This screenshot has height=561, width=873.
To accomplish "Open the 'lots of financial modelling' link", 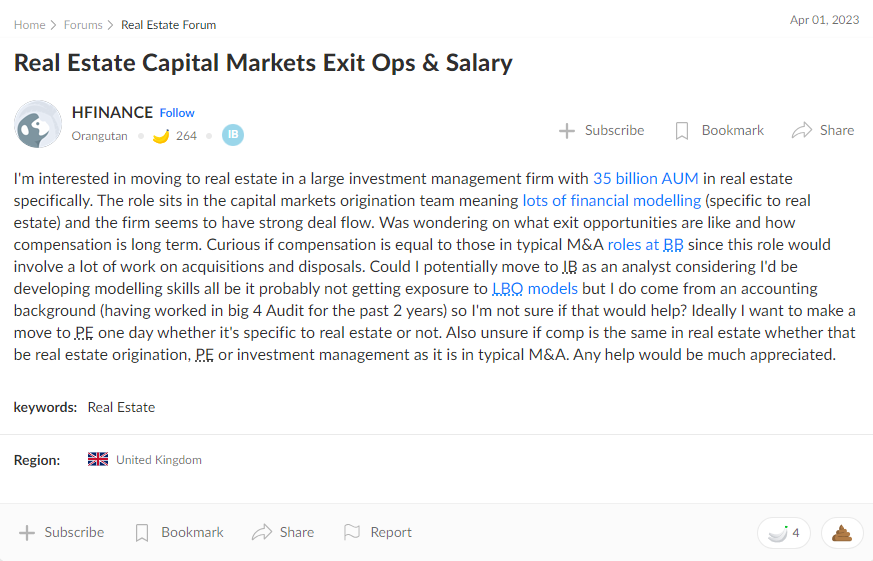I will tap(611, 201).
